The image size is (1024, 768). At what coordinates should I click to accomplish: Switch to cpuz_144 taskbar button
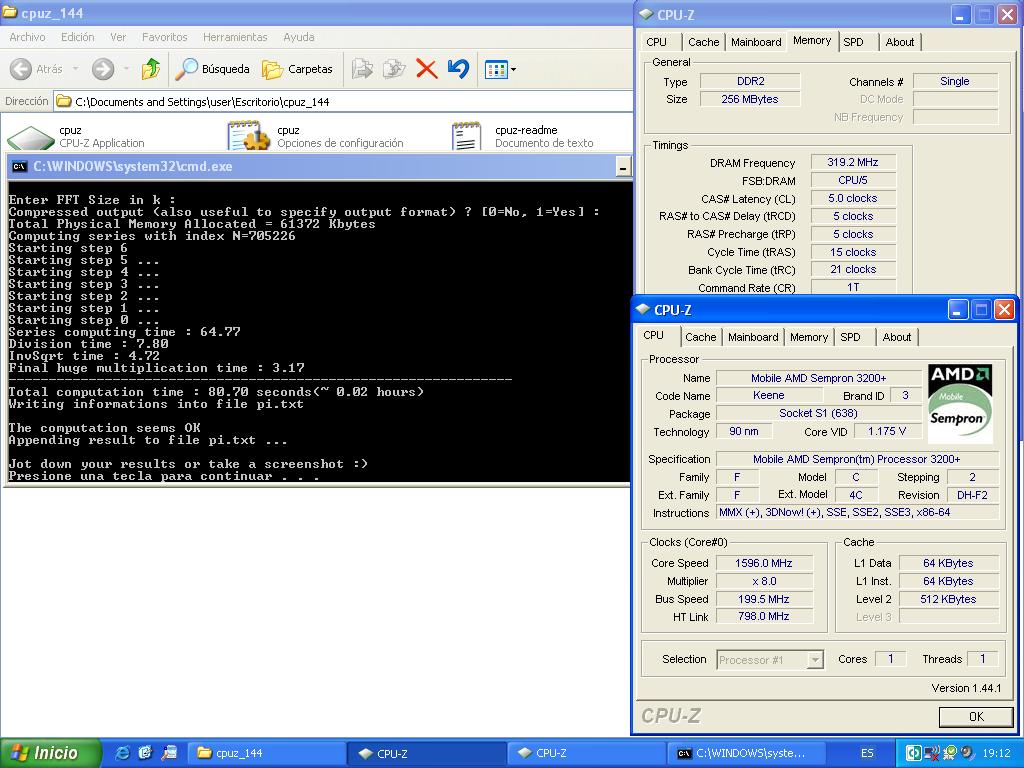coord(266,753)
